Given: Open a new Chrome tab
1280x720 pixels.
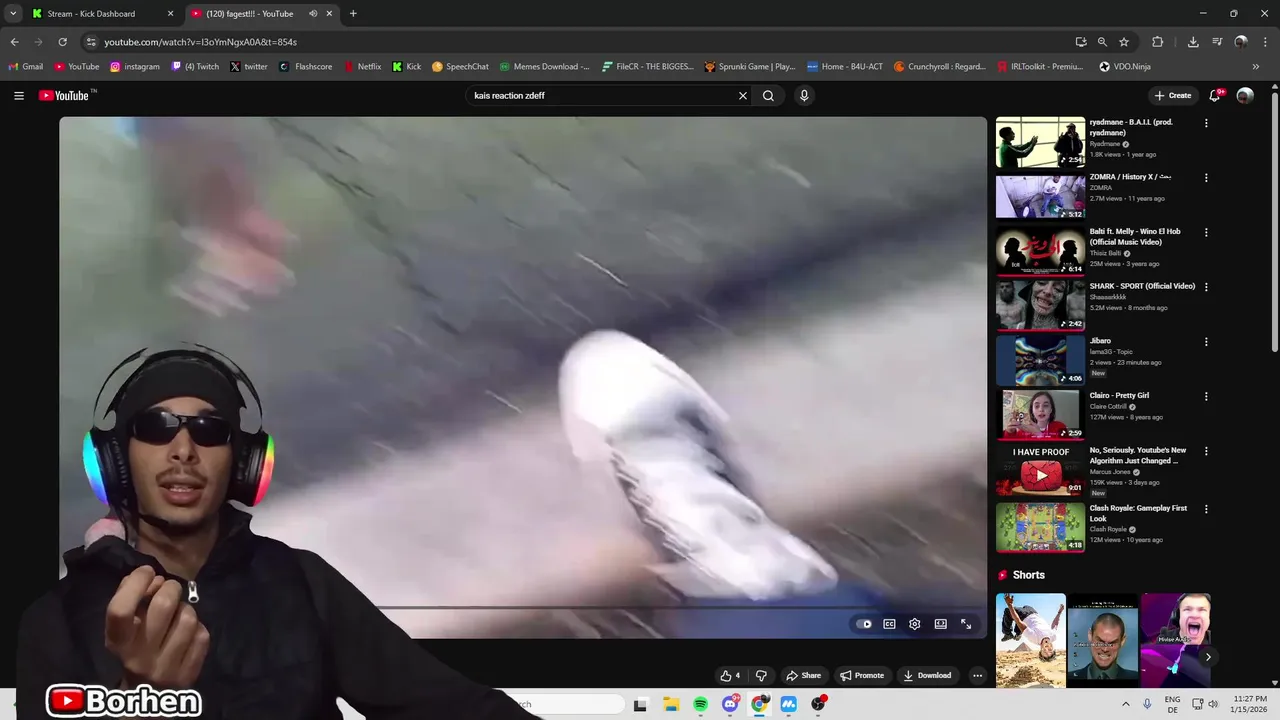Looking at the screenshot, I should coord(353,14).
